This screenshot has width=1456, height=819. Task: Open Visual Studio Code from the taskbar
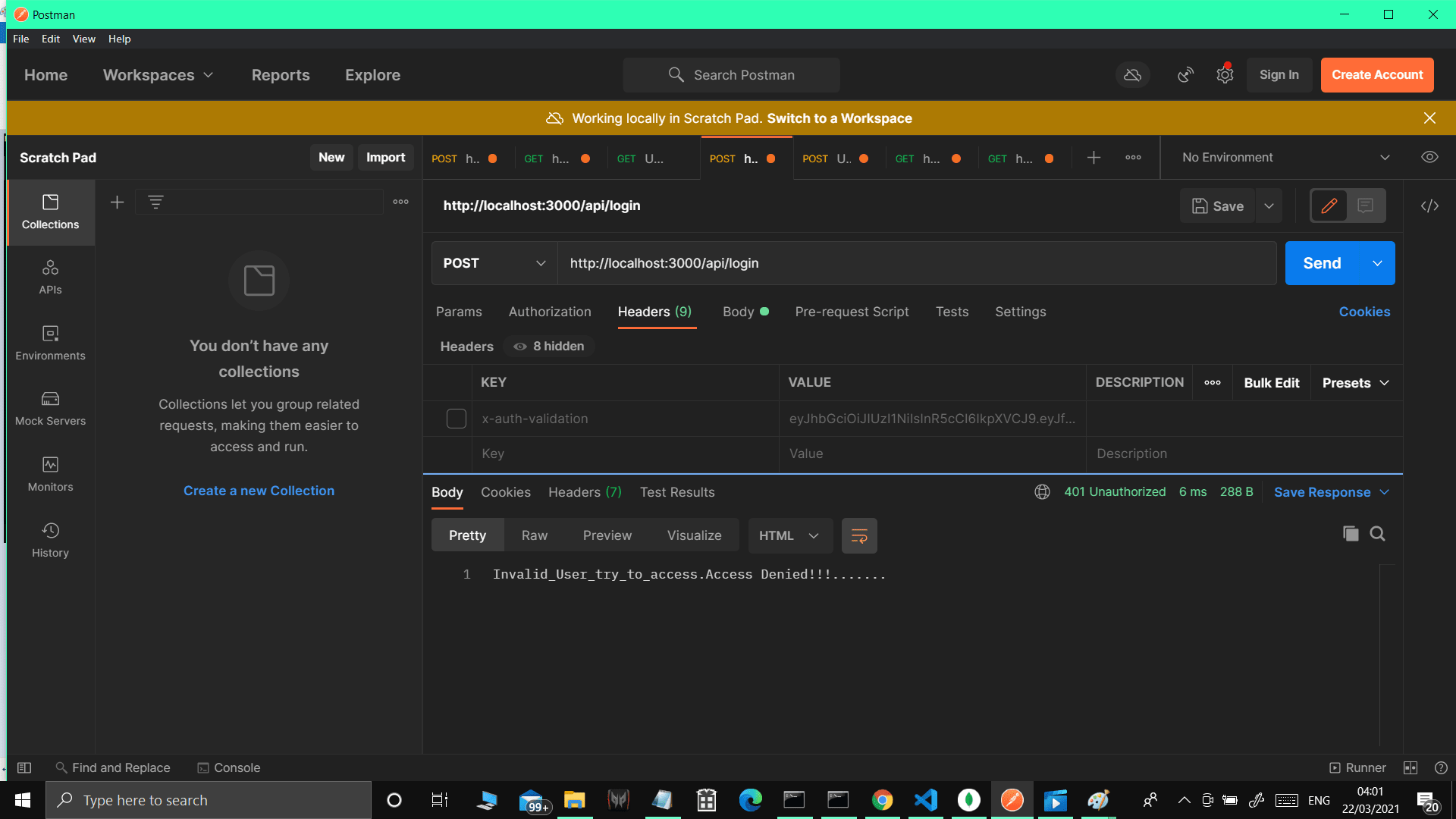point(925,800)
